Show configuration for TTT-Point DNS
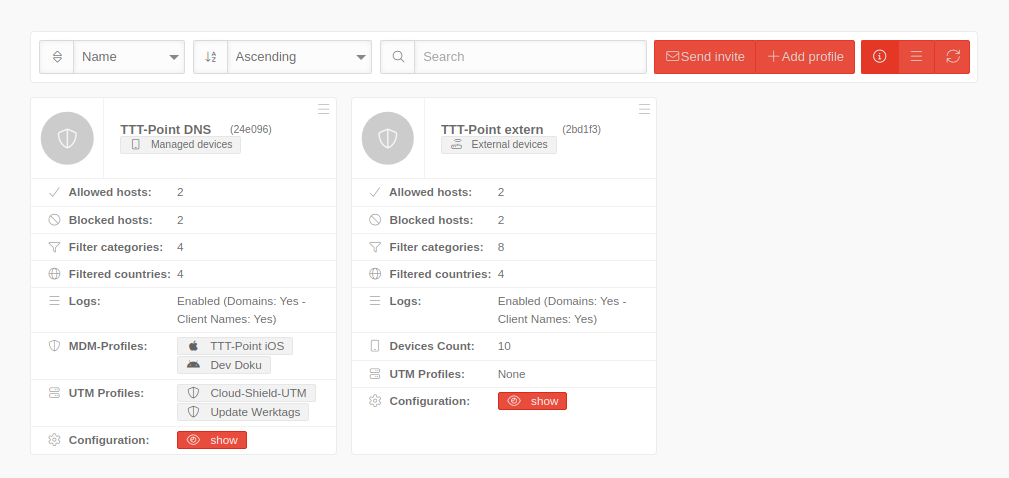The image size is (1009, 478). 212,440
